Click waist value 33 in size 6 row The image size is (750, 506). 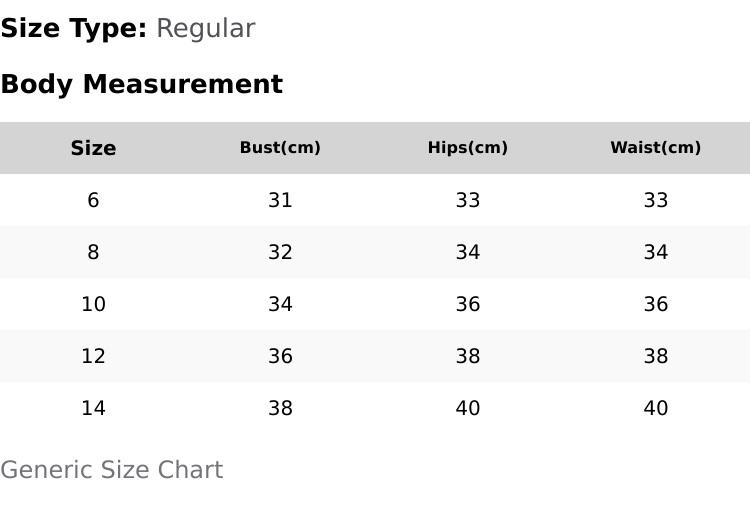pos(656,200)
